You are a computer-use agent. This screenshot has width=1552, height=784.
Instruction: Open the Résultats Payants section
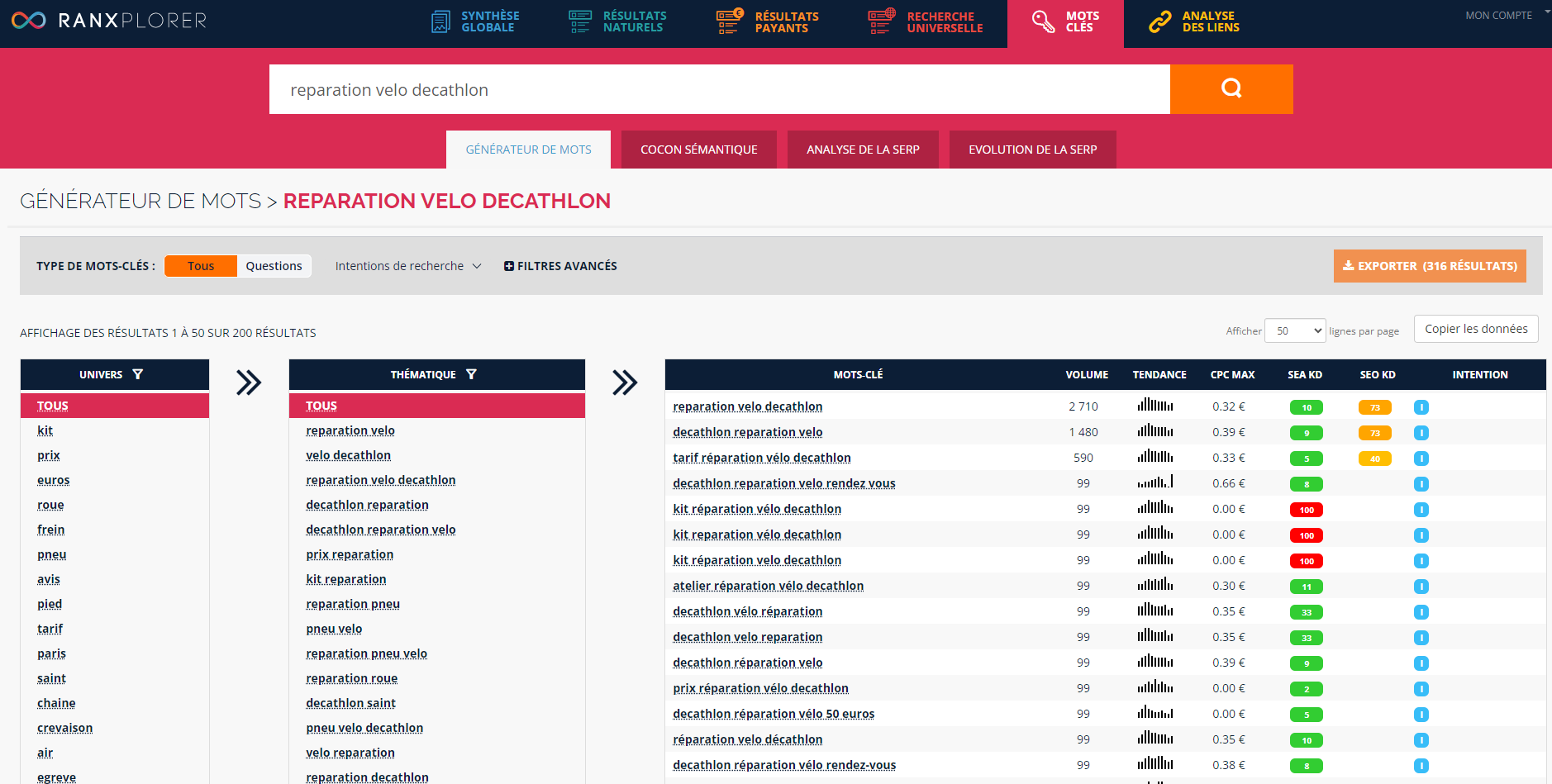tap(767, 21)
